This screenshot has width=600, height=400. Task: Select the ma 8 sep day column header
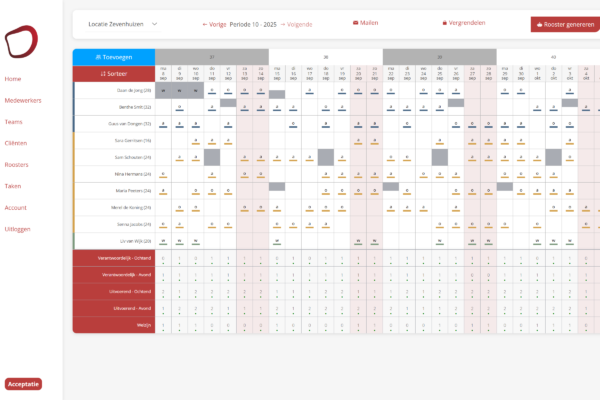coord(163,73)
